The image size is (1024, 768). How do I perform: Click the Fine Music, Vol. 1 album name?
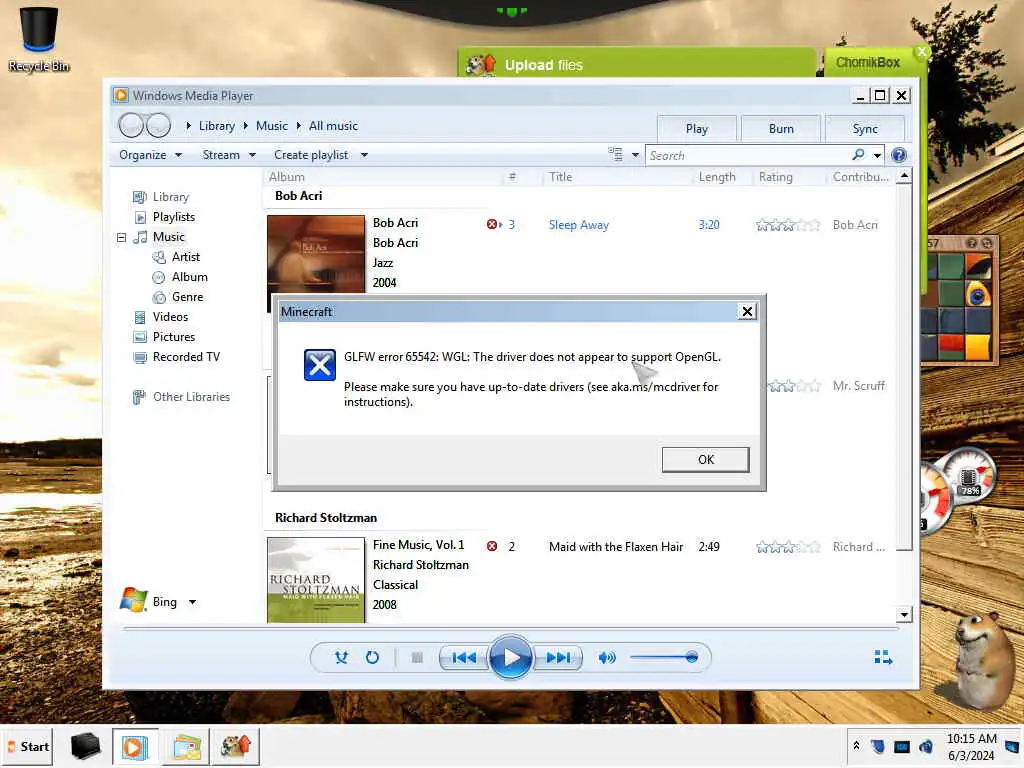(419, 545)
